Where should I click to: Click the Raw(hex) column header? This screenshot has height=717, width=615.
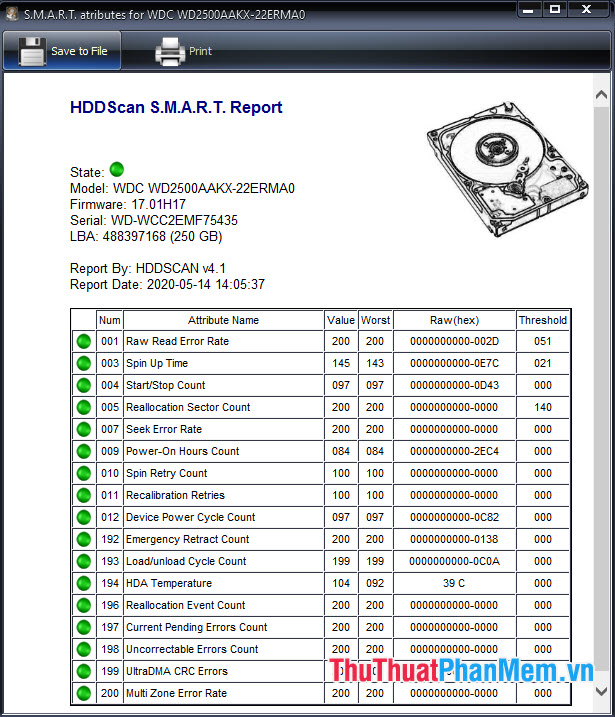click(455, 321)
